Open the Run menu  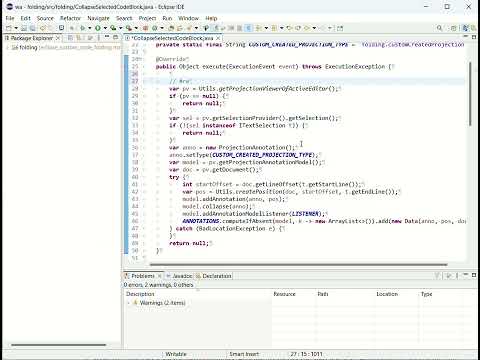click(167, 18)
